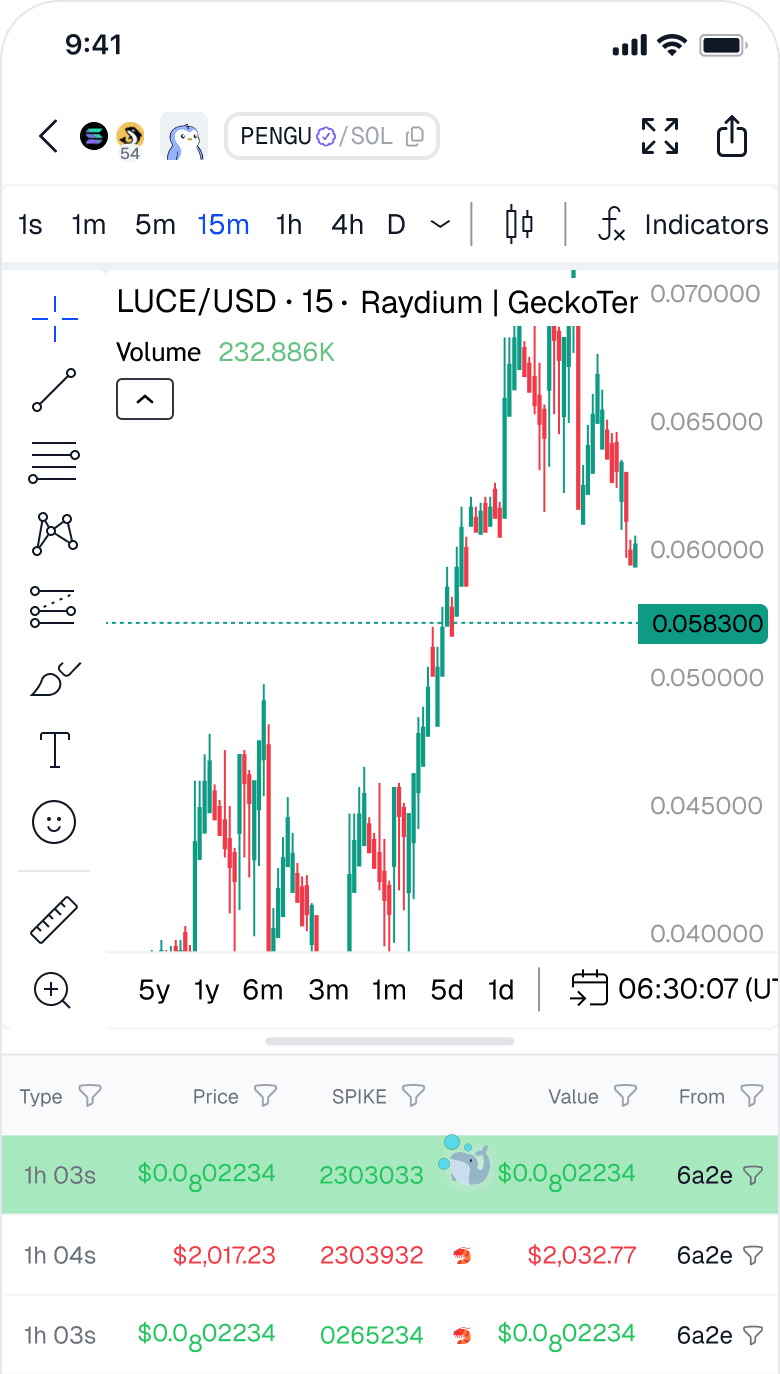This screenshot has width=780, height=1374.
Task: Select the ruler measure tool
Action: [x=54, y=920]
